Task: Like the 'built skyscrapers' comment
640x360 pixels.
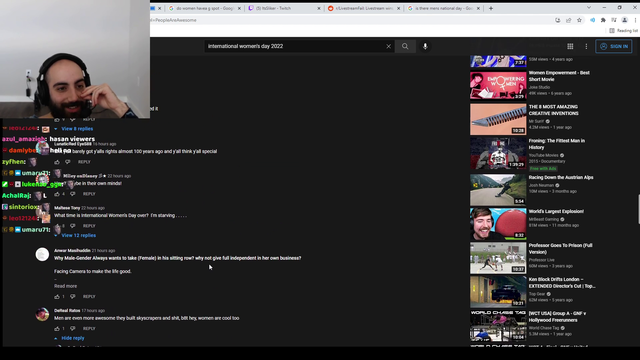Action: tap(57, 329)
